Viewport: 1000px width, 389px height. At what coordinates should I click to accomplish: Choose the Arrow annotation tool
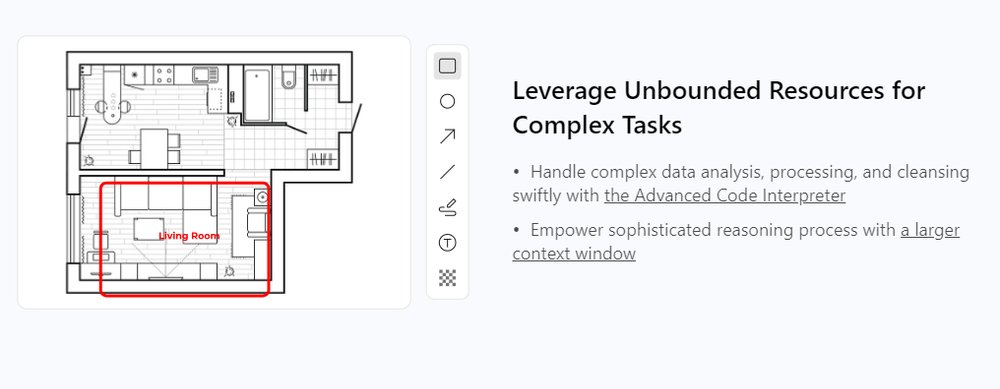tap(448, 136)
